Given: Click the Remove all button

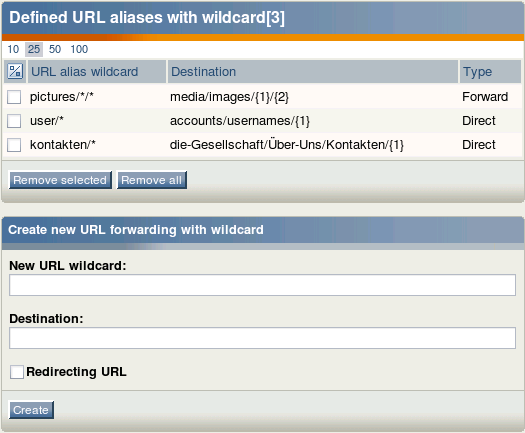Looking at the screenshot, I should coord(152,180).
